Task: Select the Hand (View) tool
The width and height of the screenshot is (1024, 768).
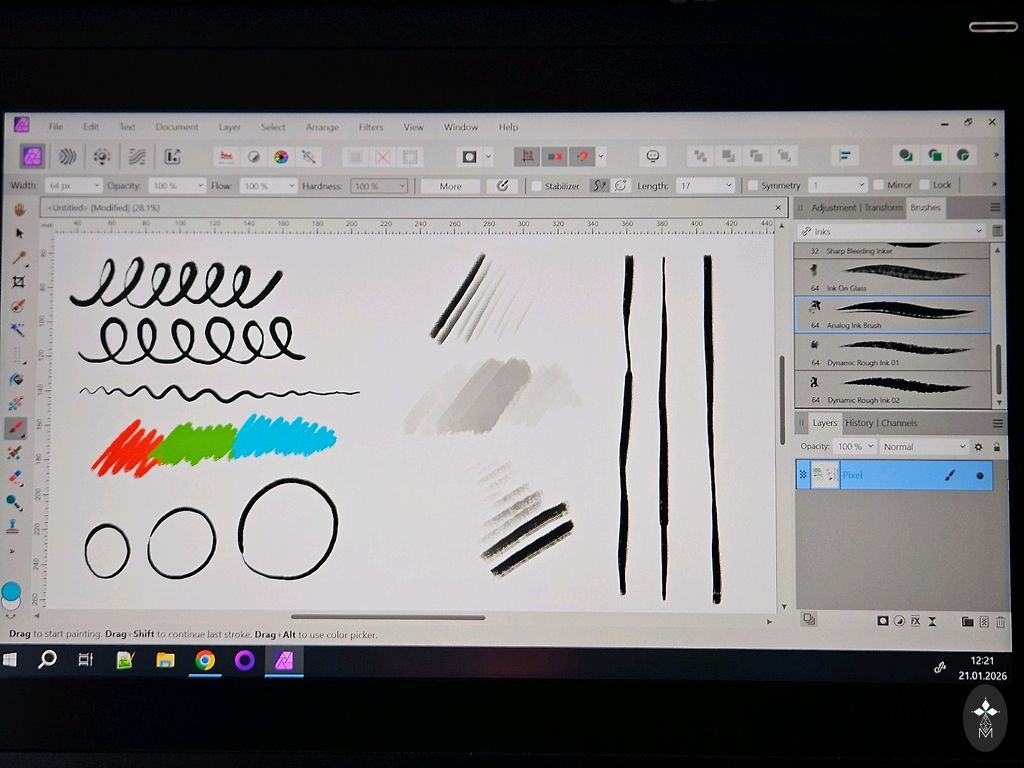Action: point(18,210)
